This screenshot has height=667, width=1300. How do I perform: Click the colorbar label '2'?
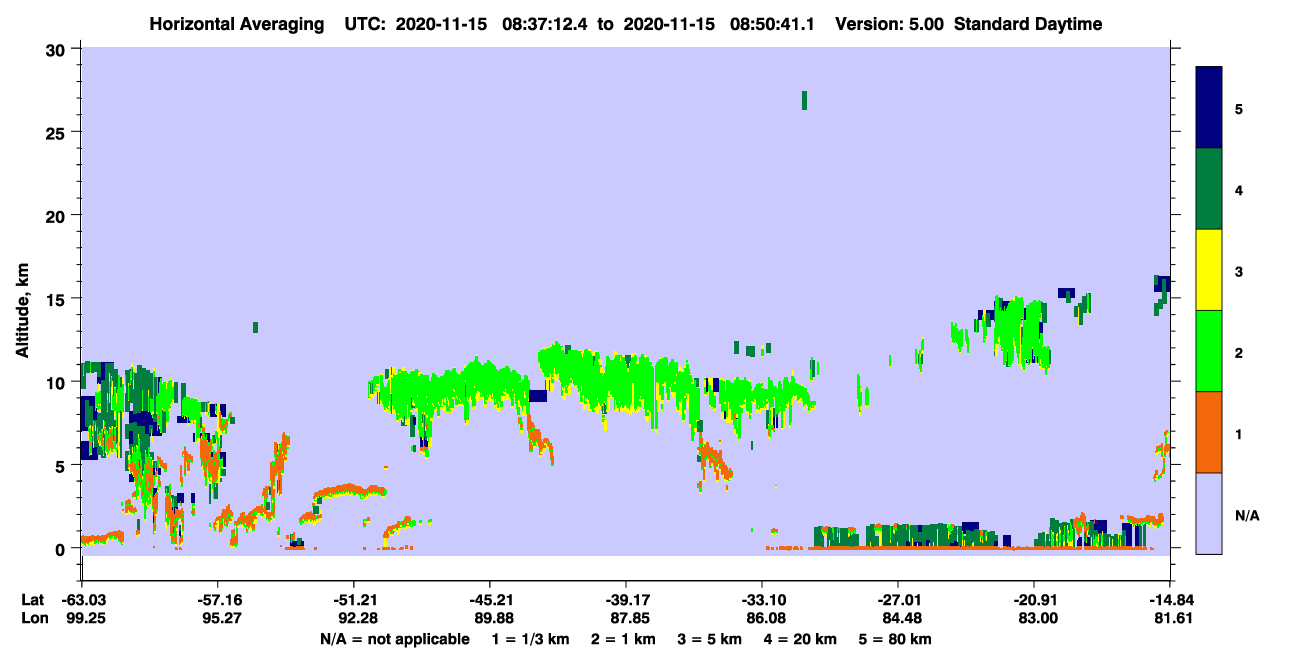[1238, 352]
